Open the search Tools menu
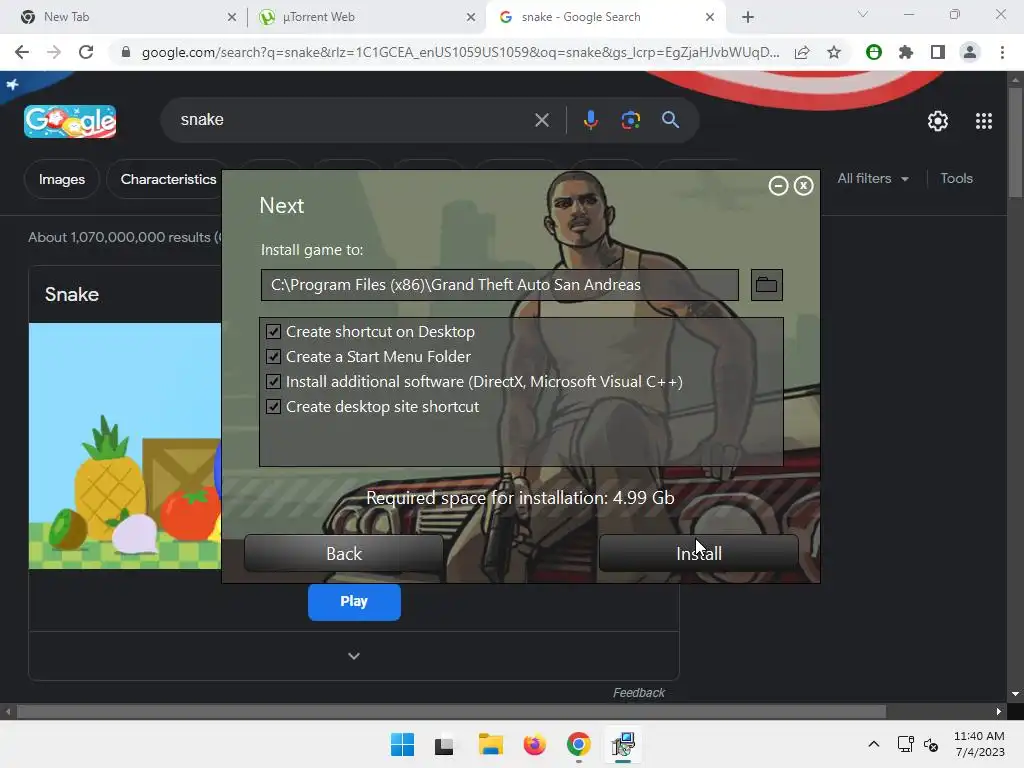 click(x=956, y=178)
